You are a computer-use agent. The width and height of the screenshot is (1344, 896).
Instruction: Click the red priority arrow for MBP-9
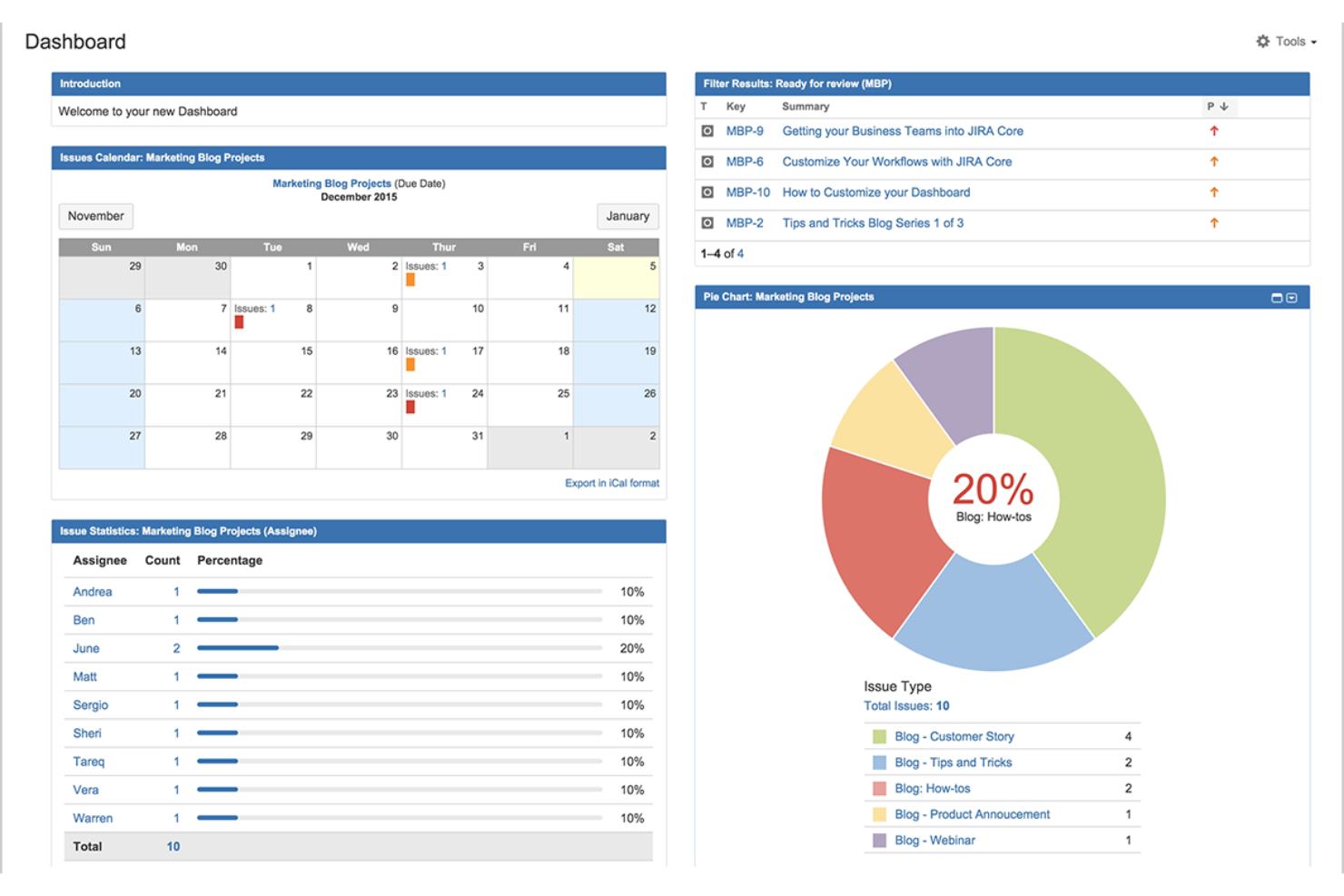[1214, 131]
